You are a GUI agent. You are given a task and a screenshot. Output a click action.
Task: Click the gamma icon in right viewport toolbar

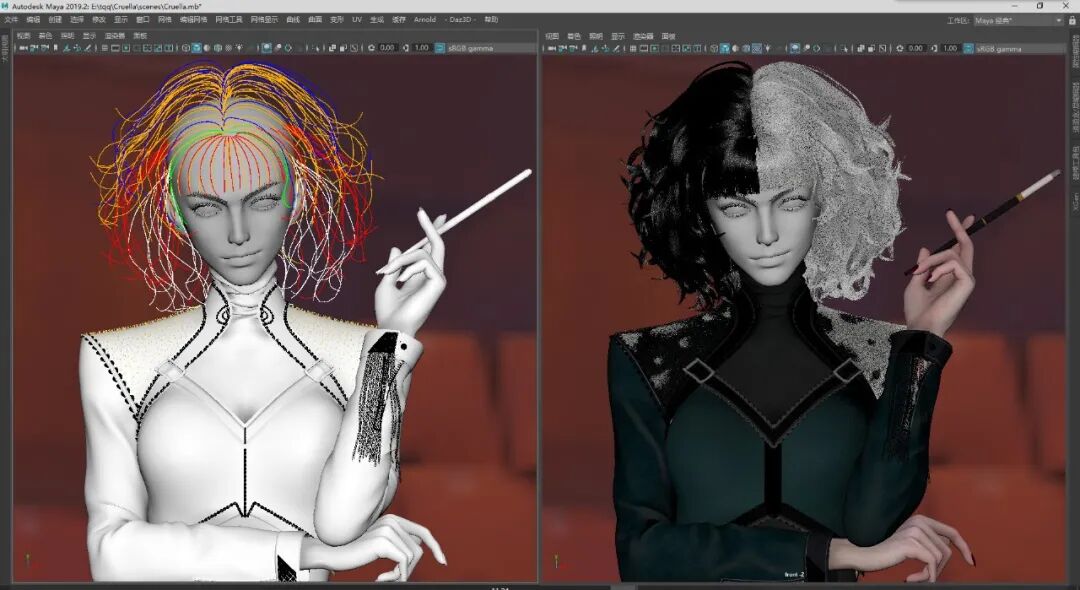[935, 49]
